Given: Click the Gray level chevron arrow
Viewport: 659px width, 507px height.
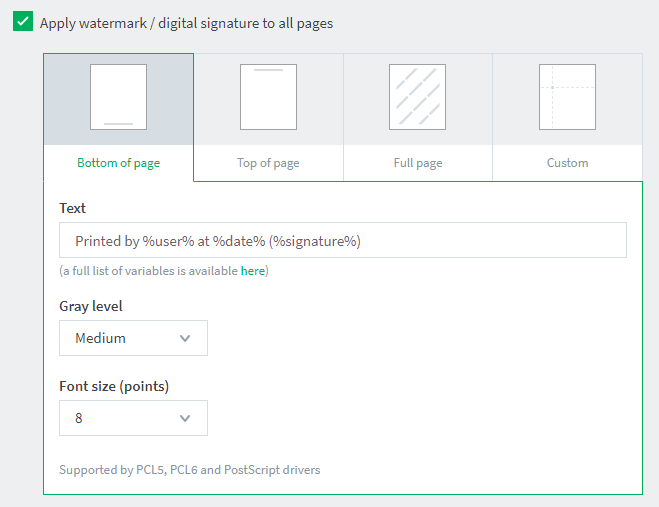Looking at the screenshot, I should (185, 338).
